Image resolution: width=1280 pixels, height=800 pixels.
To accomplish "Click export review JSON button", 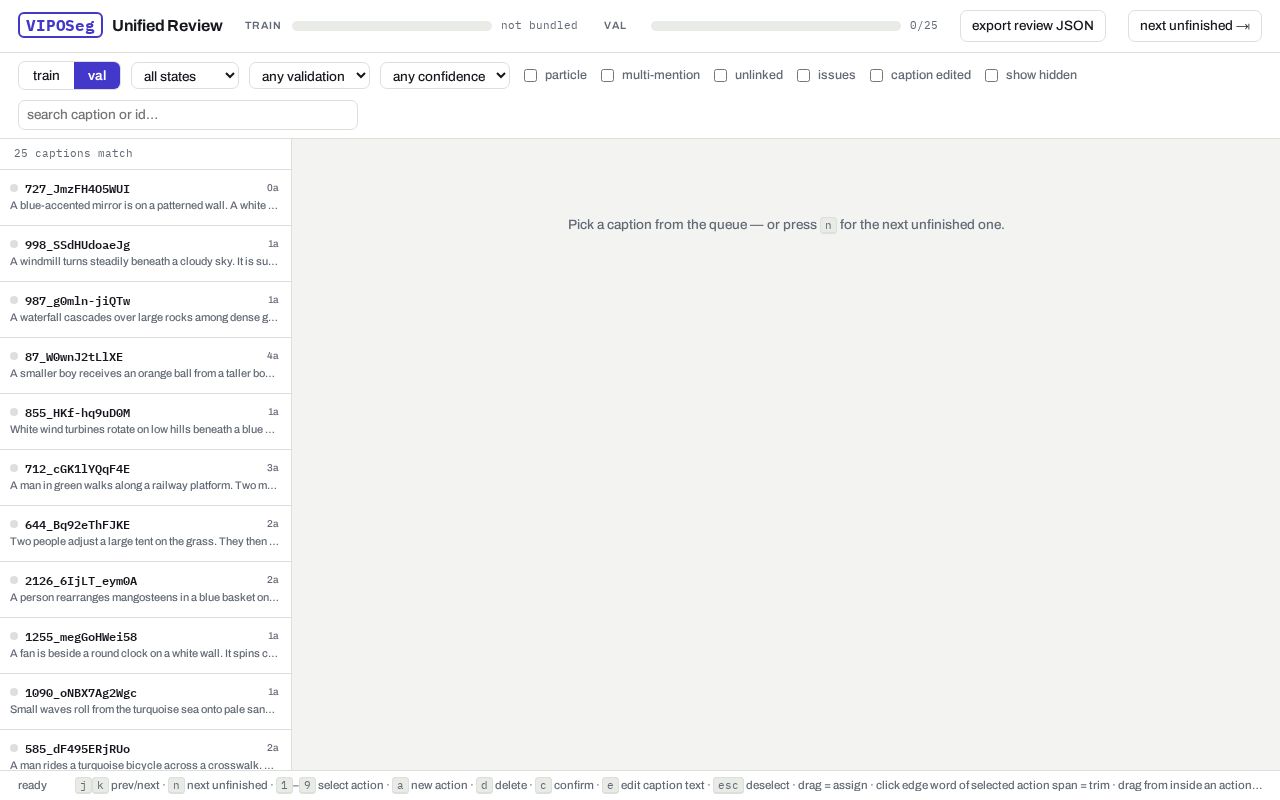I will (1033, 26).
